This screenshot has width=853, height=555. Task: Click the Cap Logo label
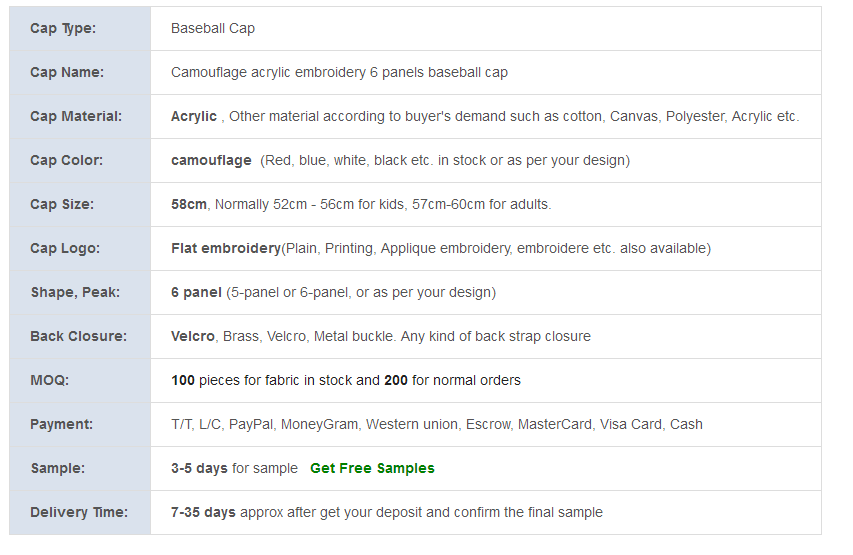[65, 248]
